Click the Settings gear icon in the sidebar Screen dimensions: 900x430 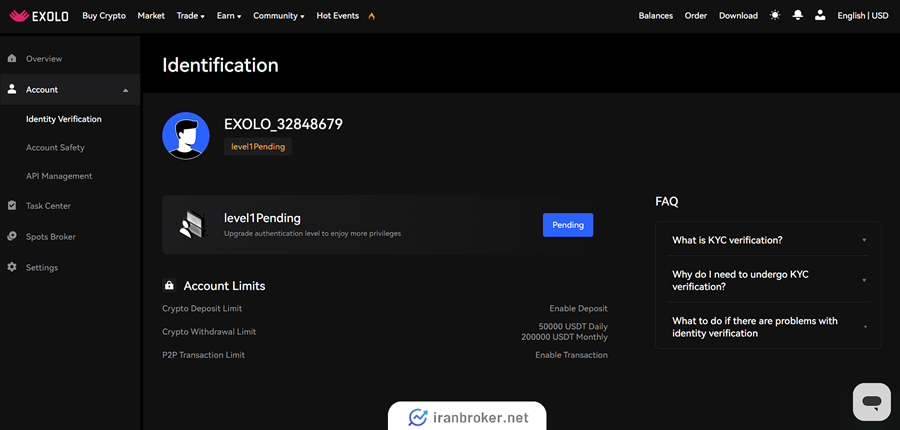[11, 268]
